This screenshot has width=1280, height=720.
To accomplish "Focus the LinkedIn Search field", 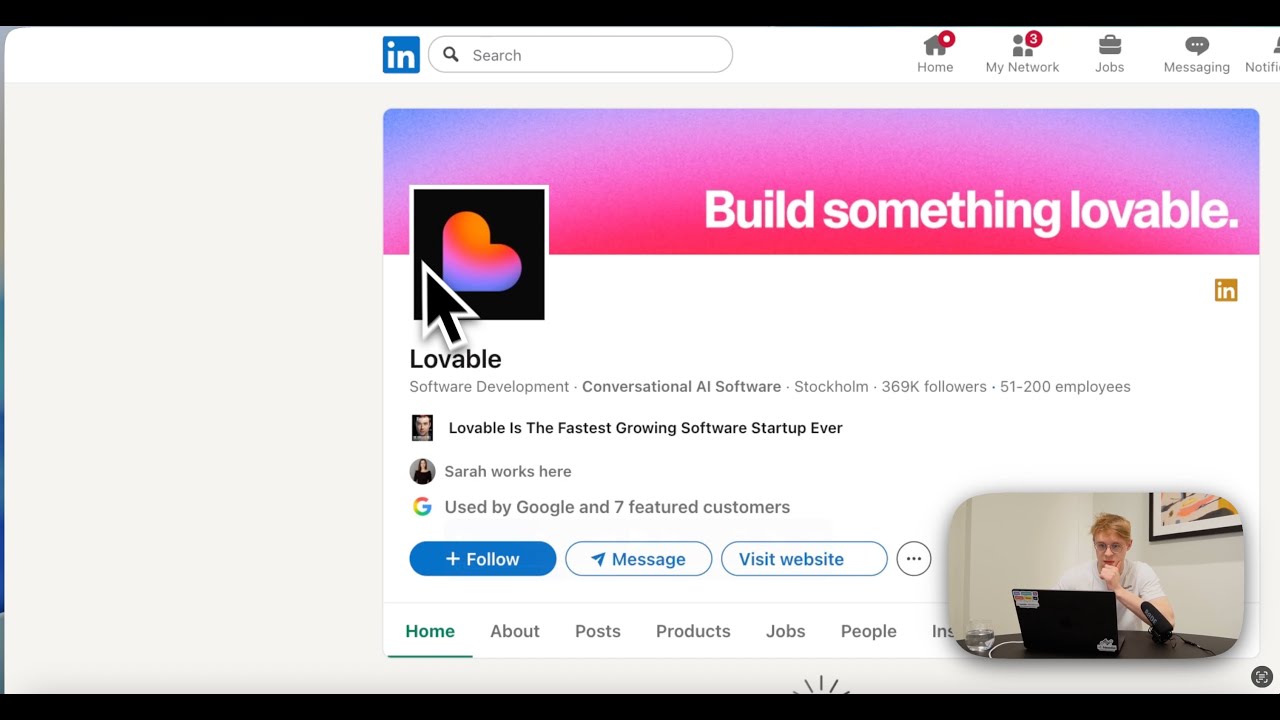I will [580, 55].
